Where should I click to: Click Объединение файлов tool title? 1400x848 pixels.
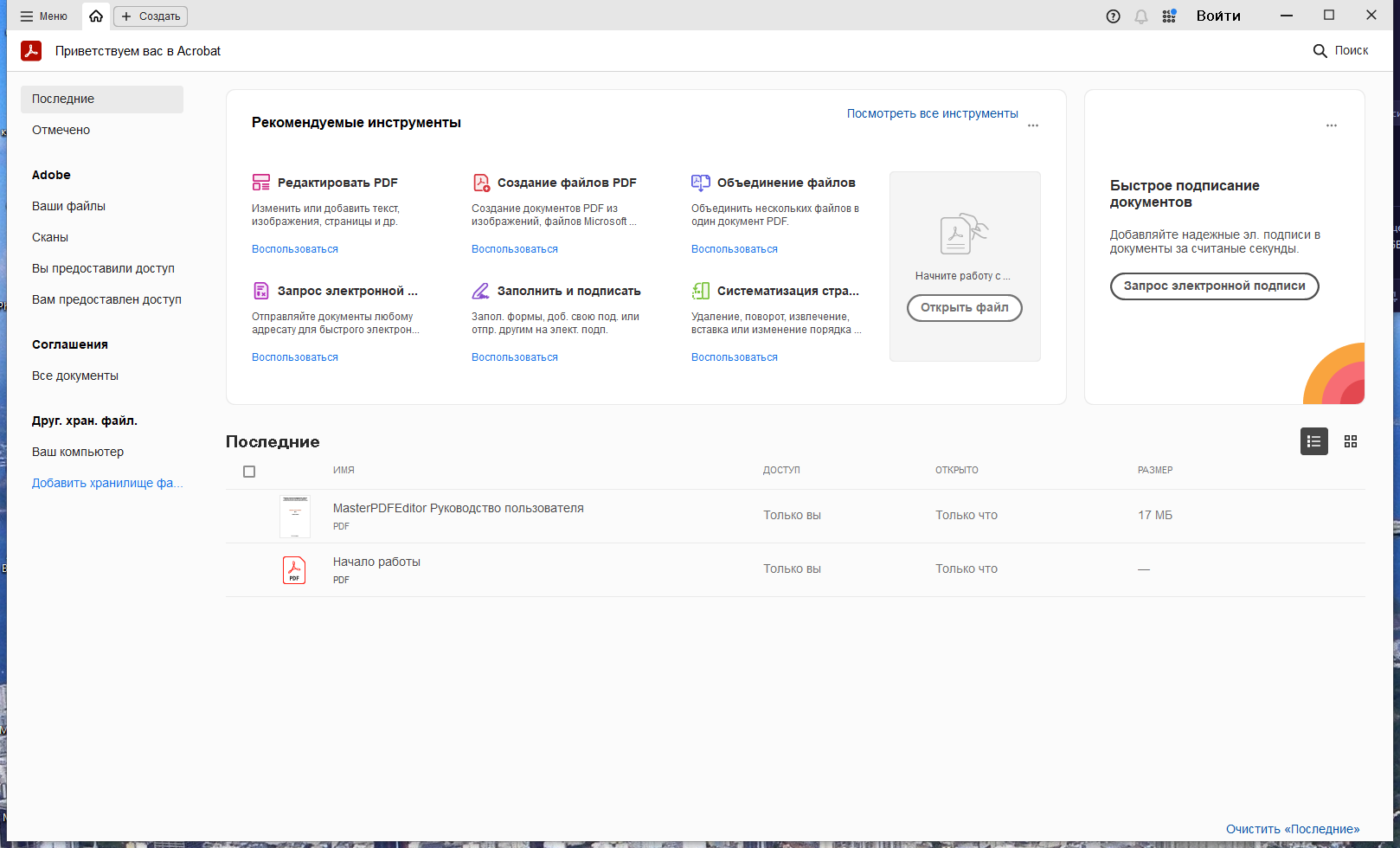click(787, 183)
